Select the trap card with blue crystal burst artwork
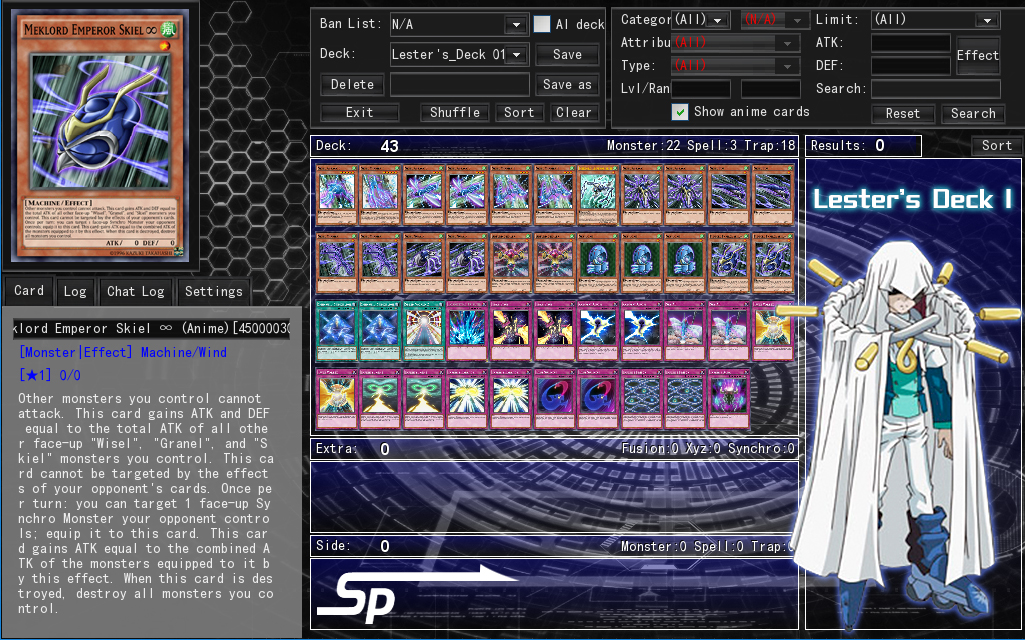Viewport: 1025px width, 640px height. 467,331
